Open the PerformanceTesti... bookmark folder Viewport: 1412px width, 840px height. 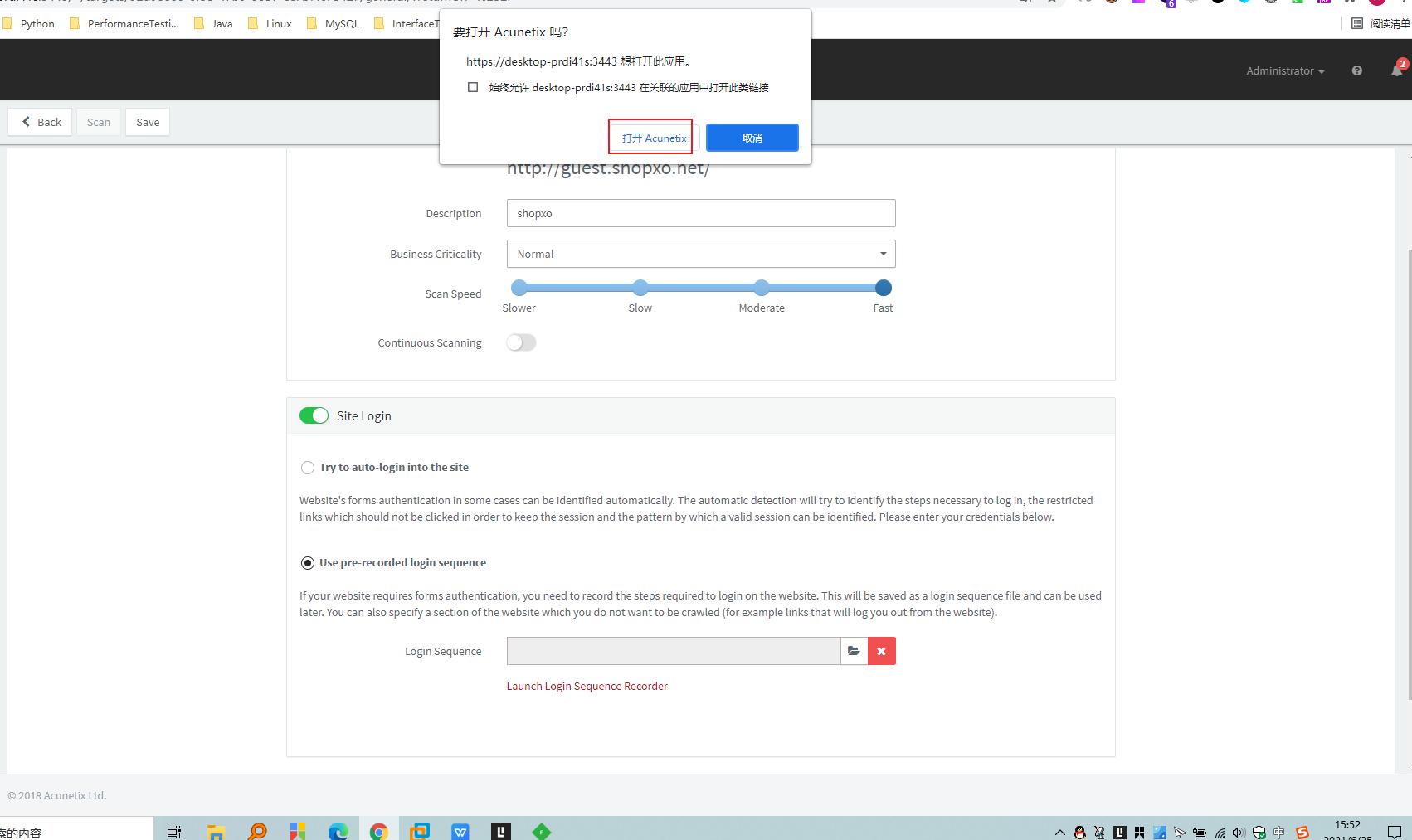point(124,23)
